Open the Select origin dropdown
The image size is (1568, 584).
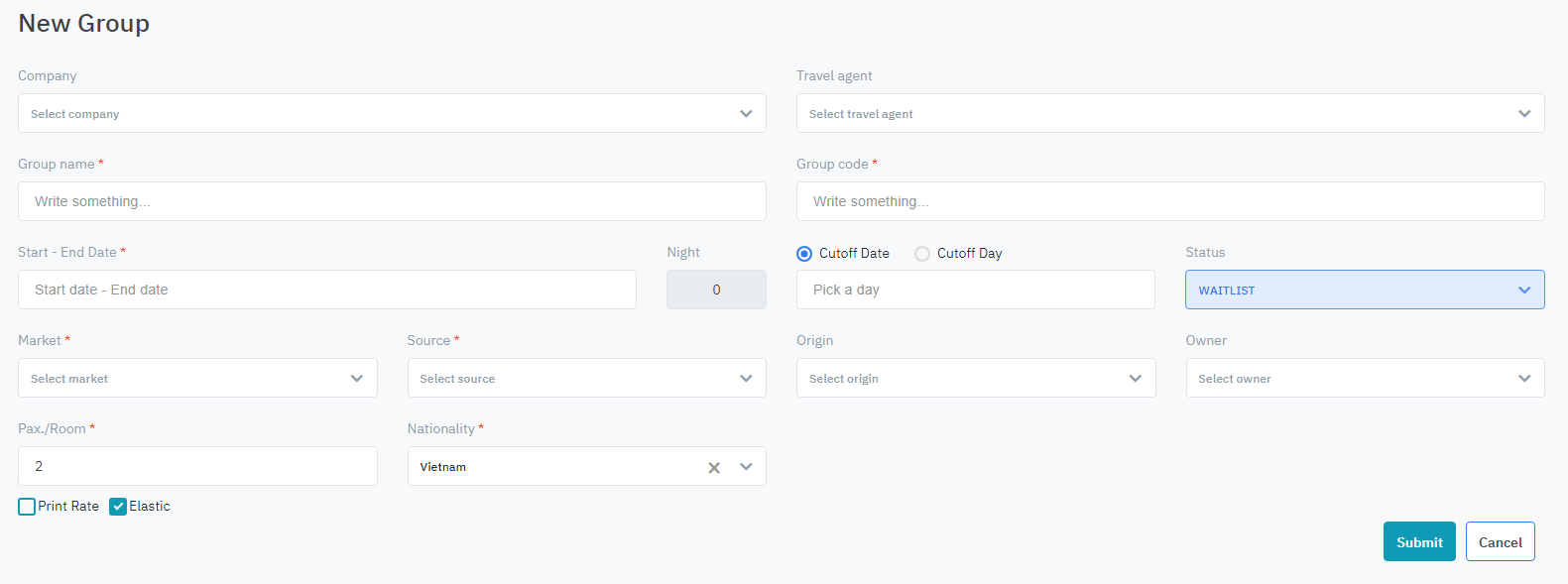point(976,378)
